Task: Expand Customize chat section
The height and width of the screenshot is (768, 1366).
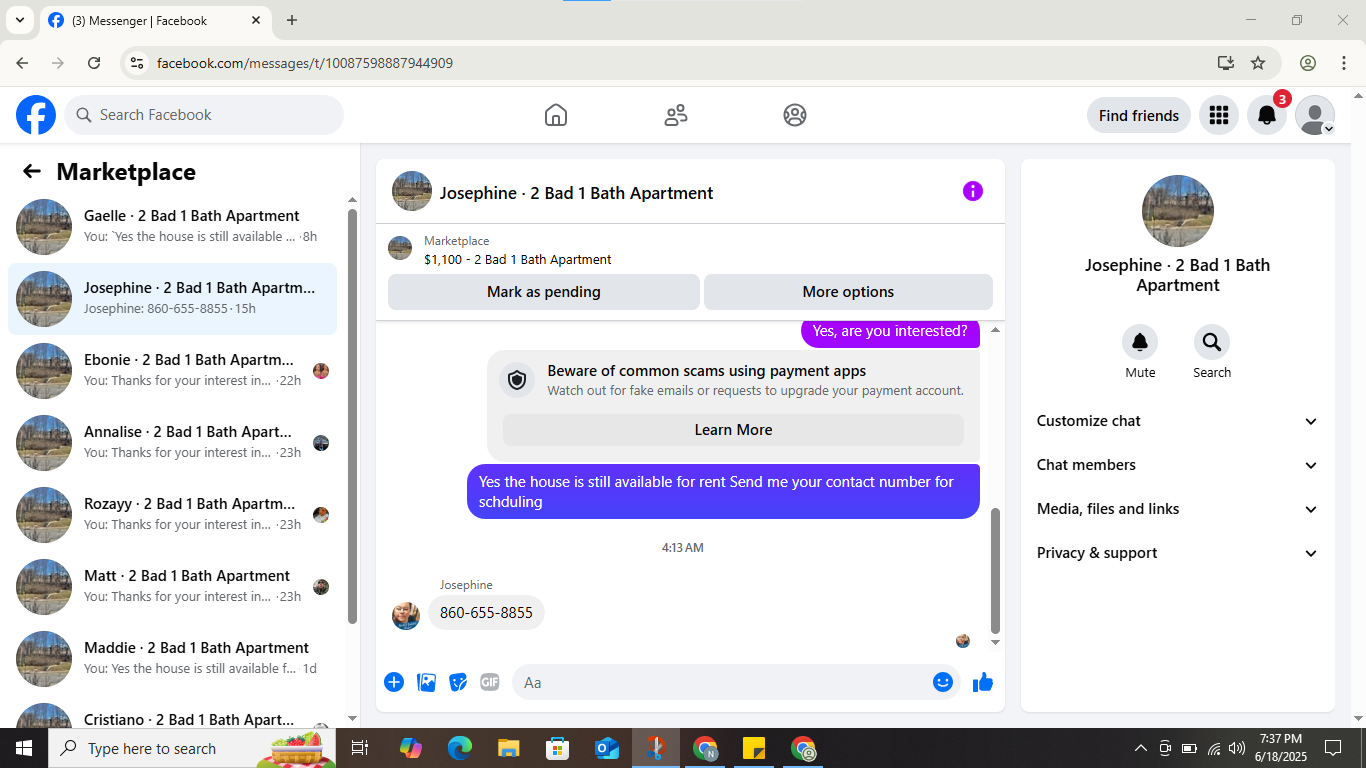Action: click(1178, 421)
